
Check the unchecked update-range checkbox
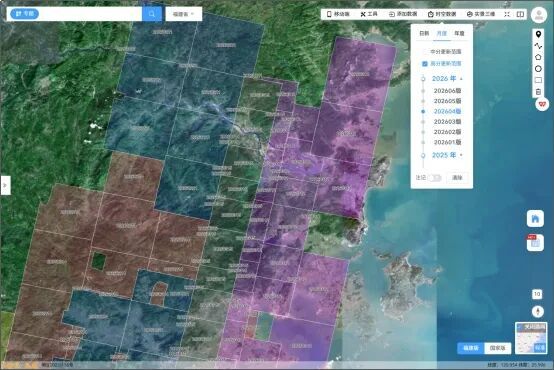click(x=425, y=52)
